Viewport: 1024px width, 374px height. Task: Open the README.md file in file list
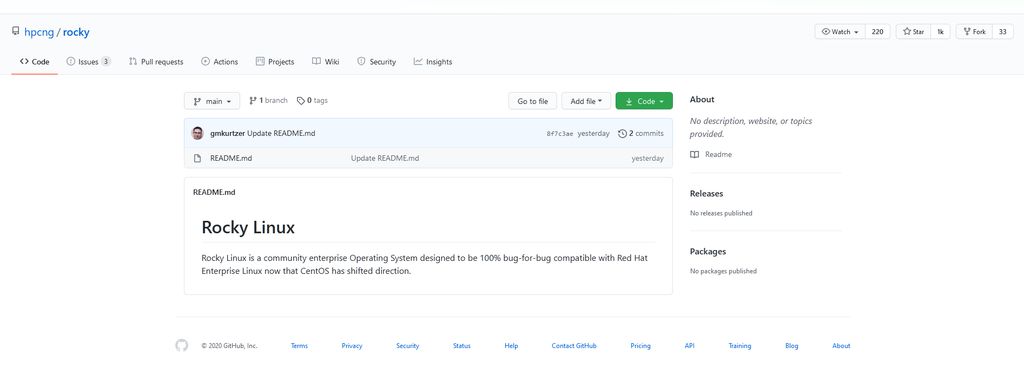tap(231, 158)
